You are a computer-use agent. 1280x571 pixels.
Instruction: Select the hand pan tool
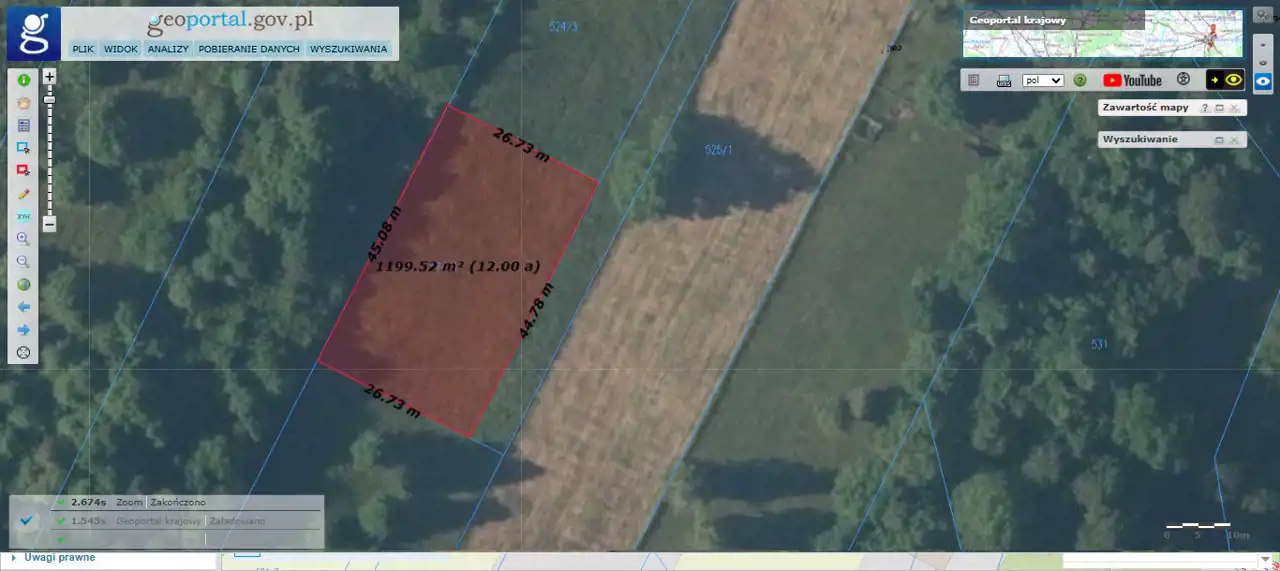23,102
